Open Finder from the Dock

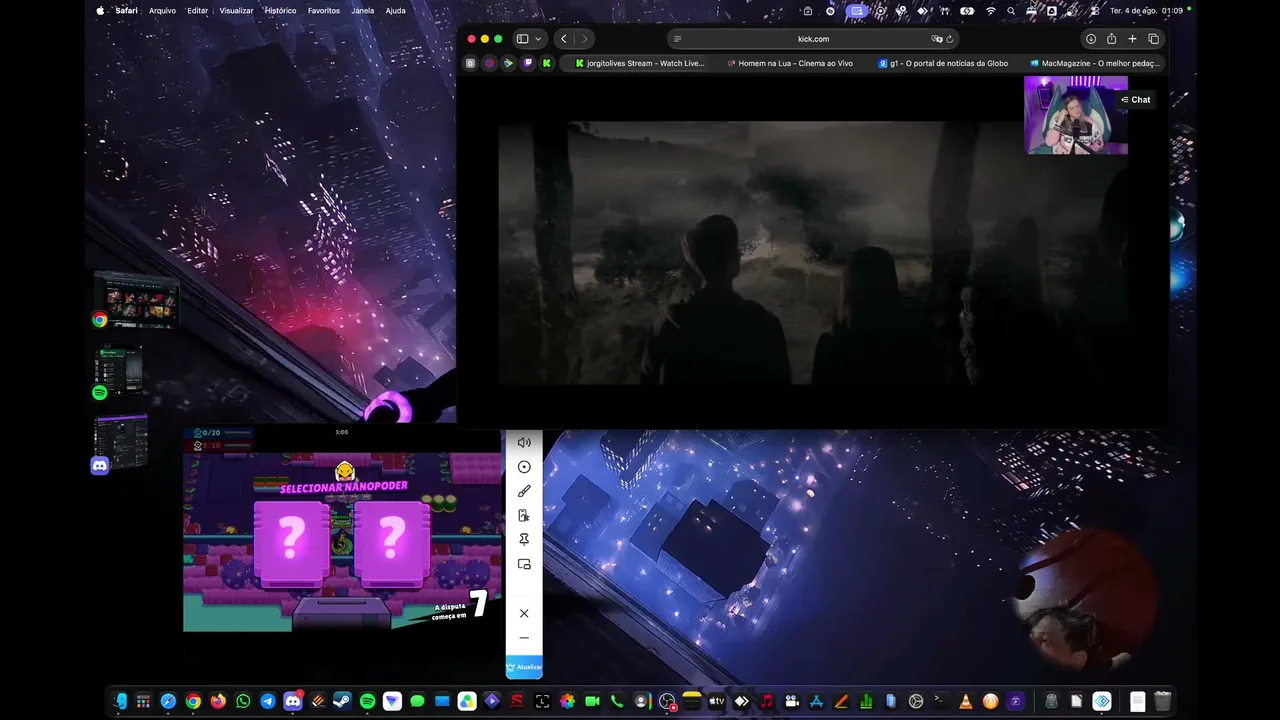pyautogui.click(x=120, y=701)
